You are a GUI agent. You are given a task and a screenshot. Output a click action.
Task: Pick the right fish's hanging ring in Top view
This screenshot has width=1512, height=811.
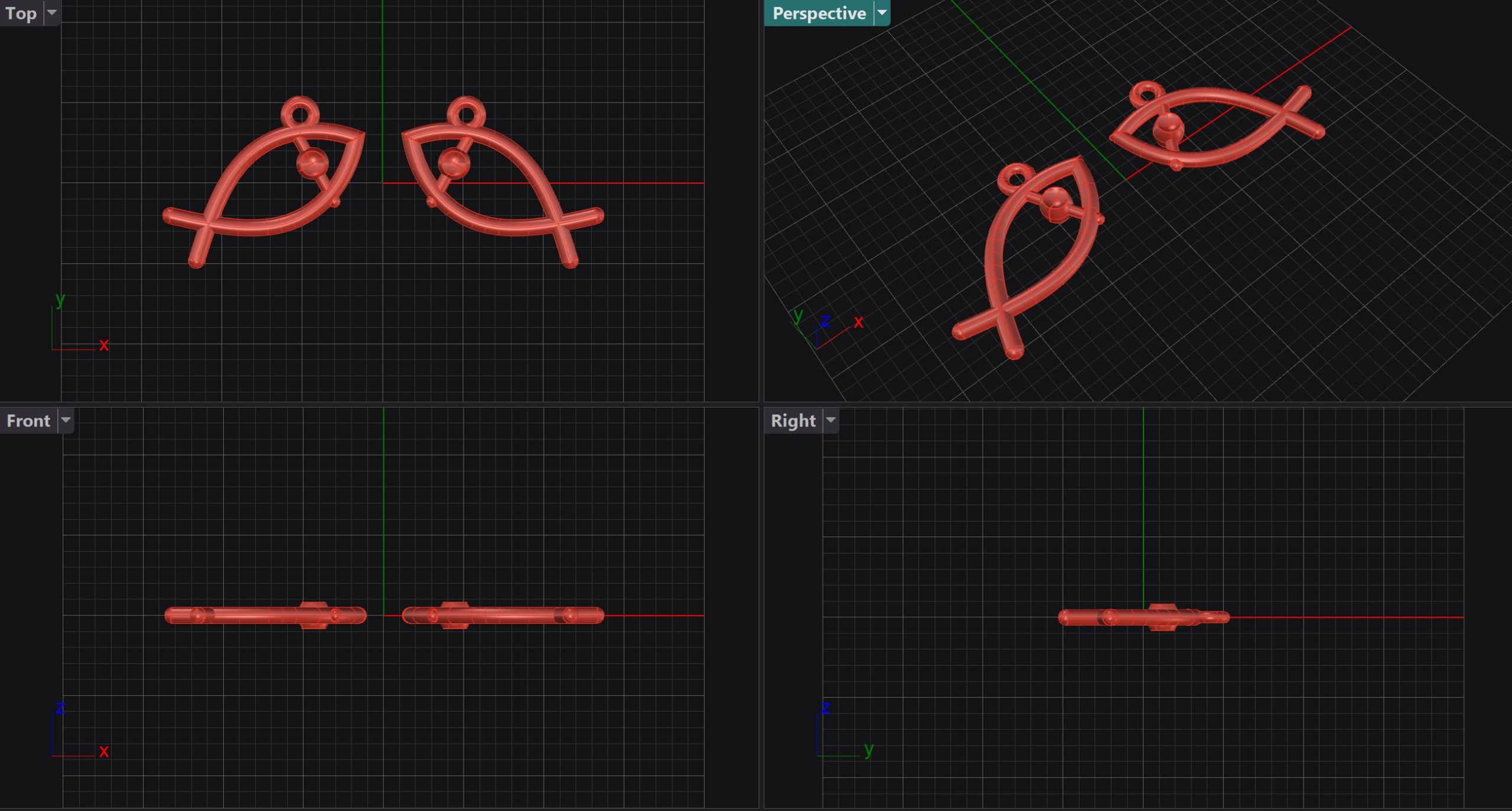coord(467,113)
